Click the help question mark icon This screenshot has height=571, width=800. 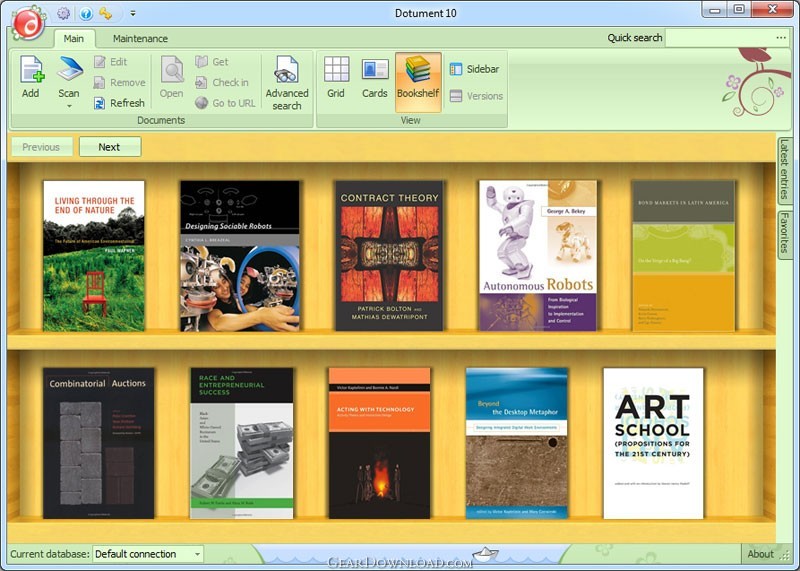pos(86,13)
